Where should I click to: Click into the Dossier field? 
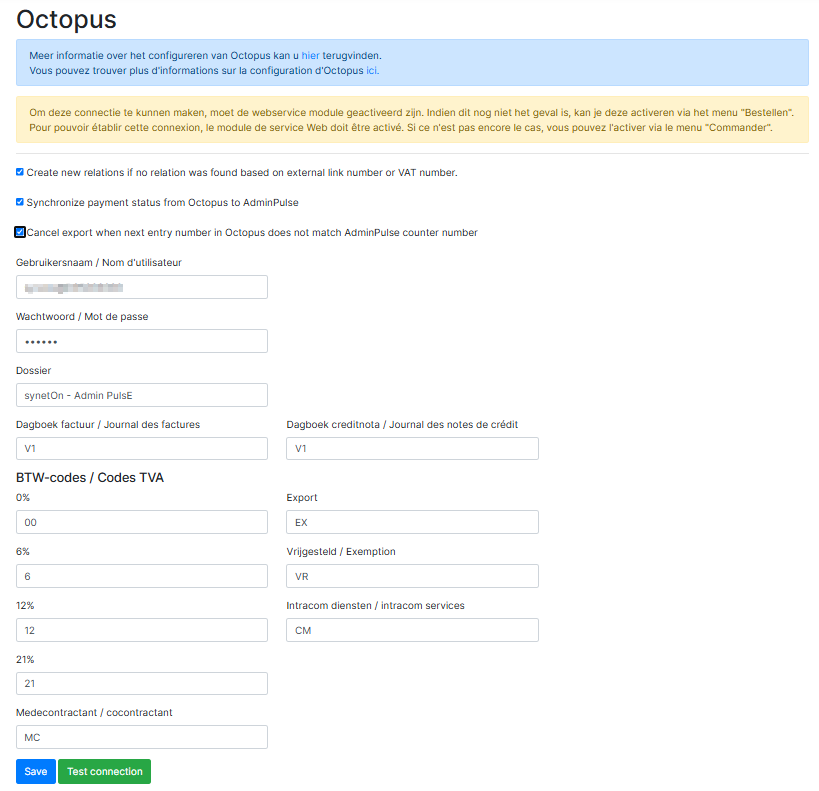tap(142, 395)
